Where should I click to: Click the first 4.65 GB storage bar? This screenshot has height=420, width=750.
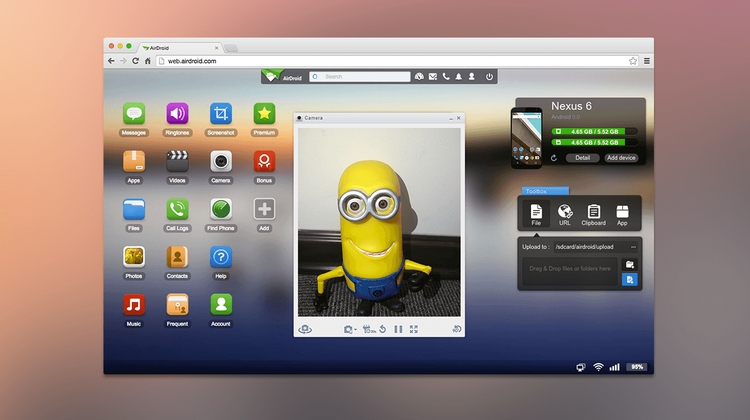(594, 131)
